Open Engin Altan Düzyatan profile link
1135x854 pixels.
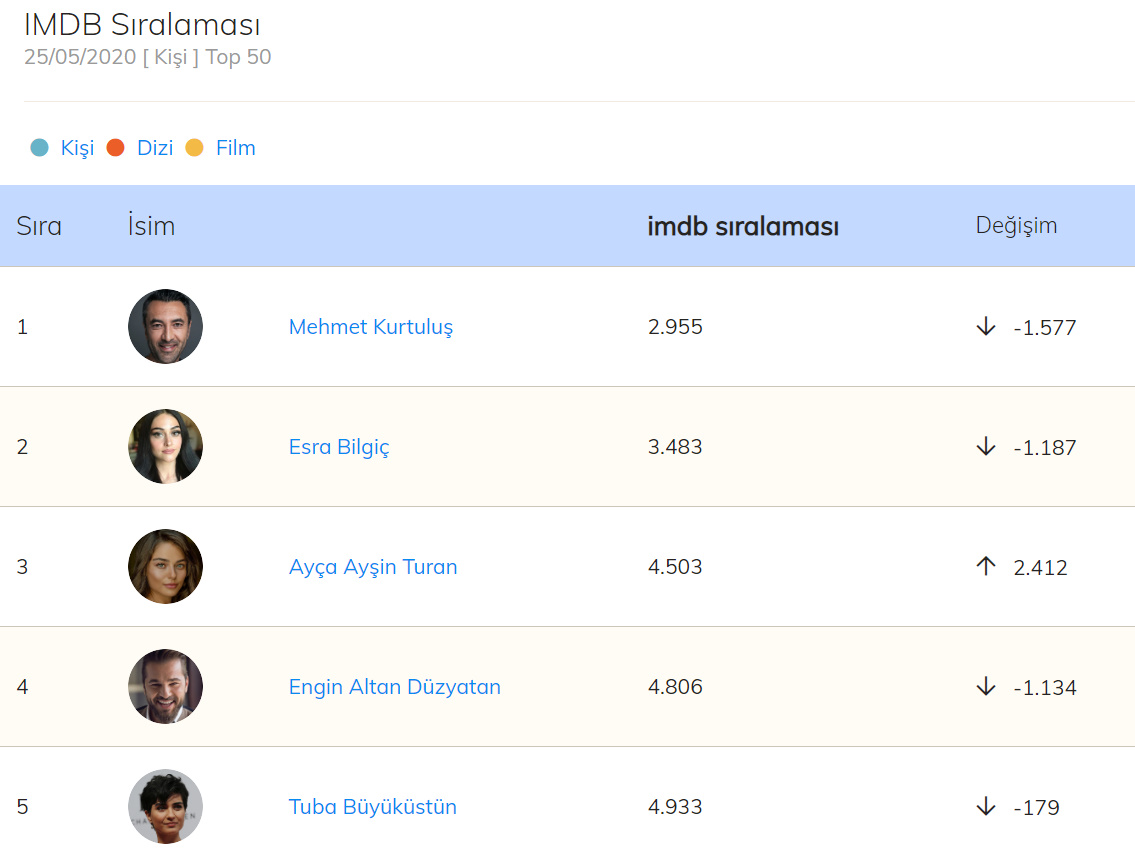point(394,687)
